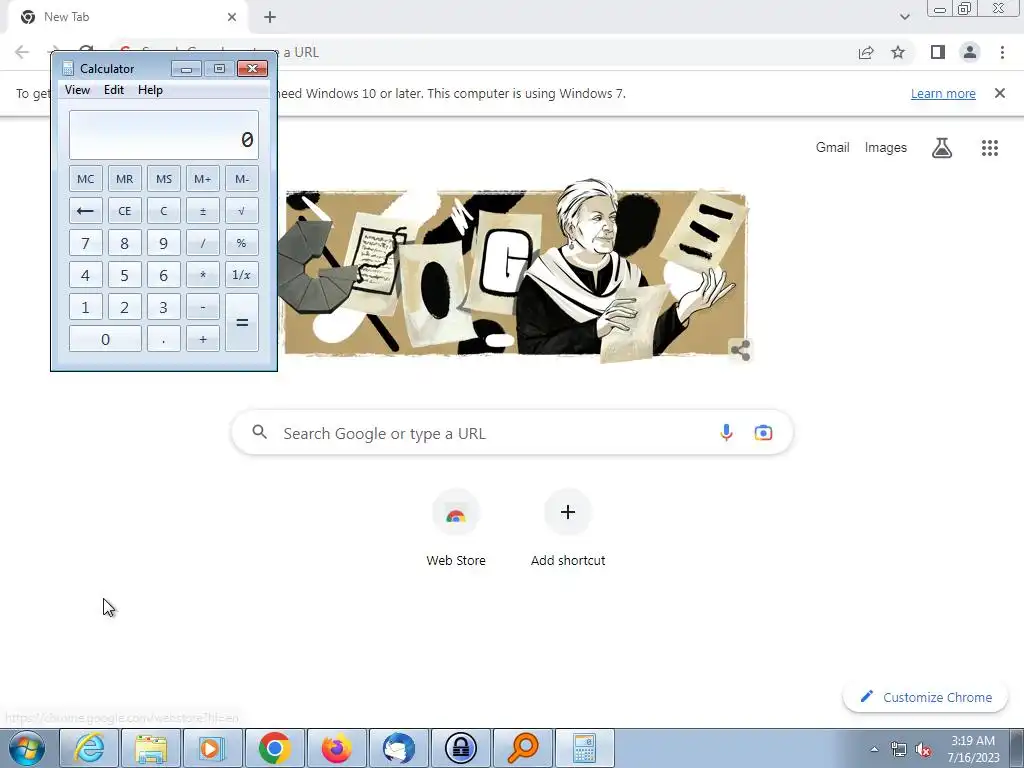The width and height of the screenshot is (1024, 768).
Task: Click digit 3 on the Calculator
Action: tap(164, 307)
